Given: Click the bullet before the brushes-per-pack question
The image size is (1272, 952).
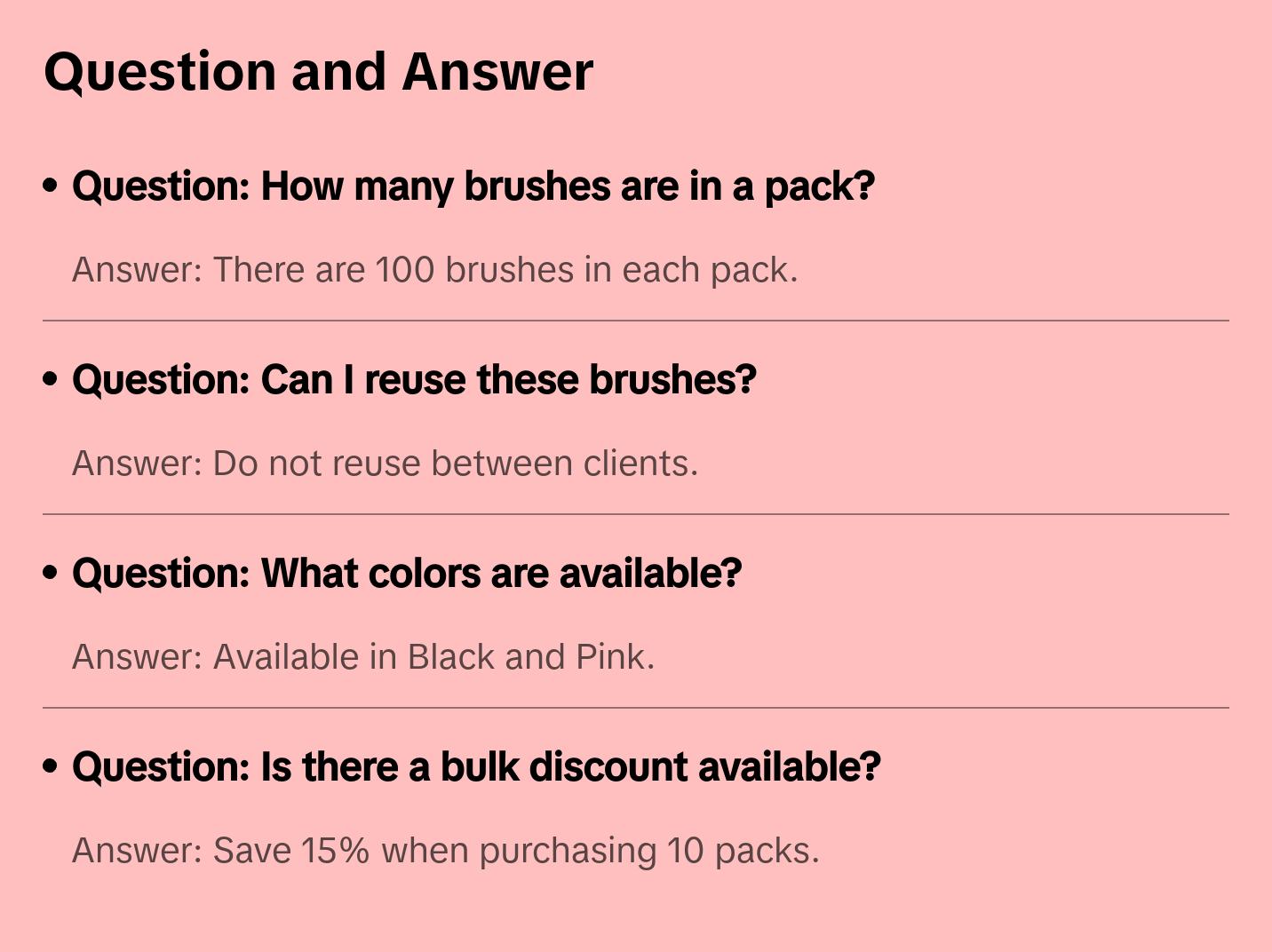Looking at the screenshot, I should [51, 186].
